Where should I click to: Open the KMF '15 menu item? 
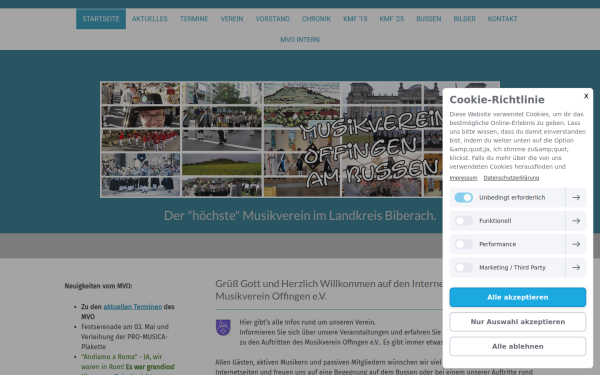[355, 19]
